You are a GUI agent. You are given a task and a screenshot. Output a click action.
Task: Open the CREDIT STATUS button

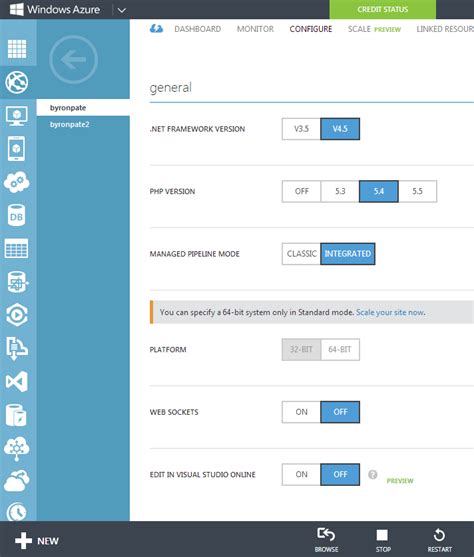click(x=383, y=10)
